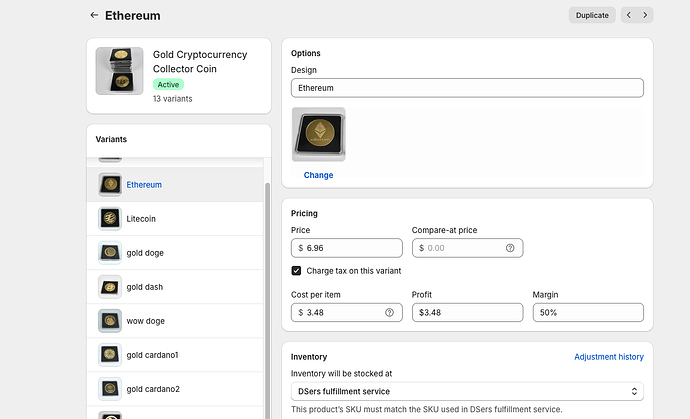Select wow doge in variants list
The height and width of the screenshot is (419, 690).
click(x=144, y=321)
